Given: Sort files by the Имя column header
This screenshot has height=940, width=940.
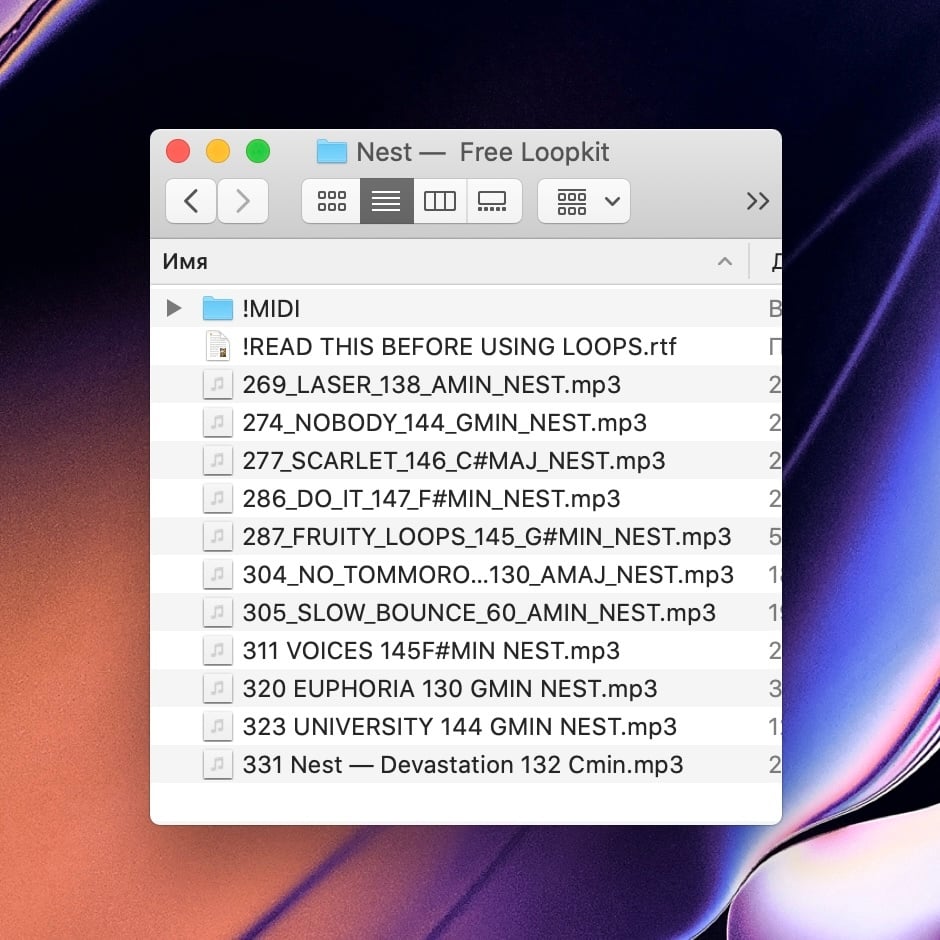Looking at the screenshot, I should pos(450,262).
